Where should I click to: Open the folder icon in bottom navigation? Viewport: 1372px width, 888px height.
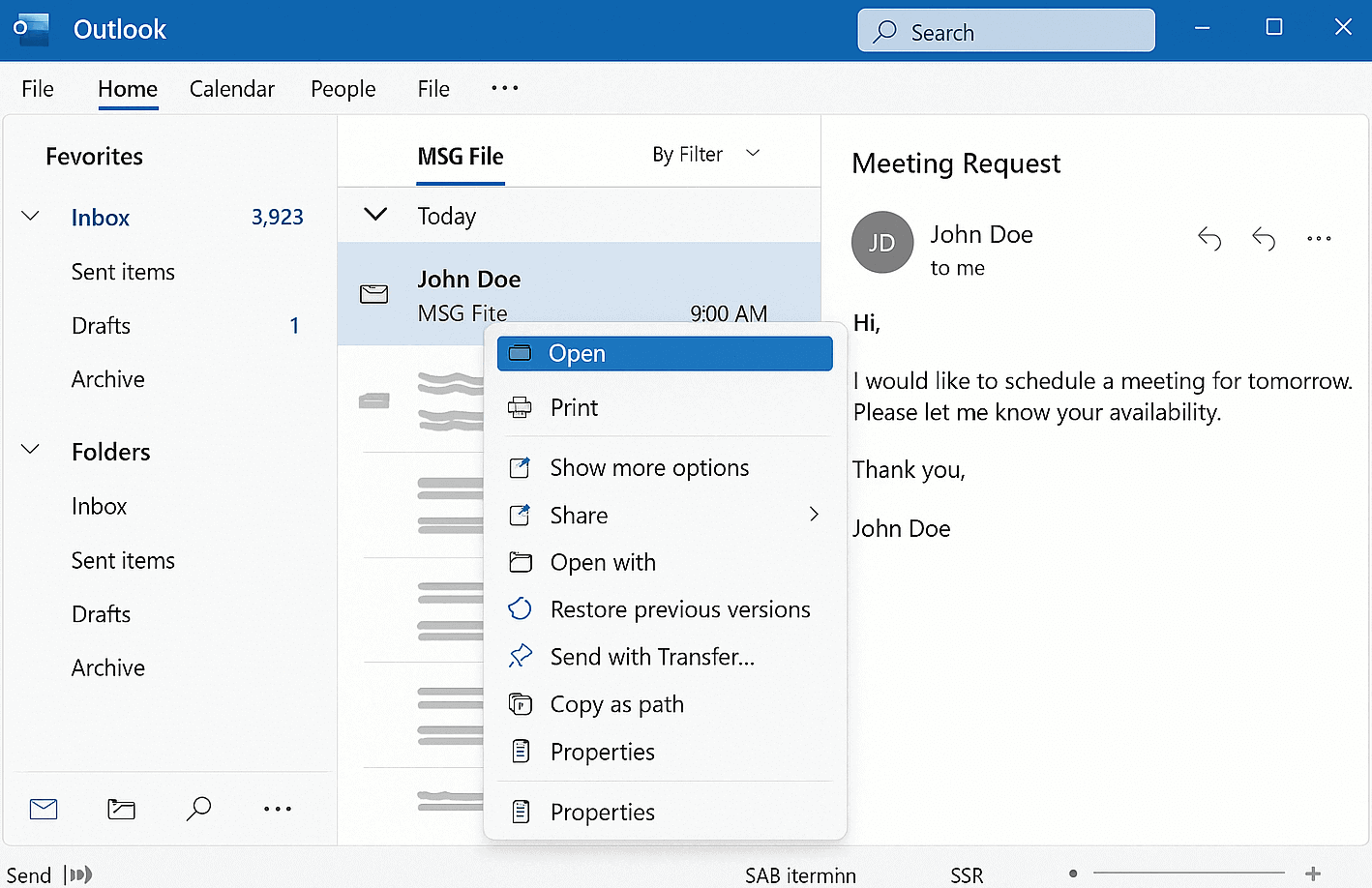point(121,809)
